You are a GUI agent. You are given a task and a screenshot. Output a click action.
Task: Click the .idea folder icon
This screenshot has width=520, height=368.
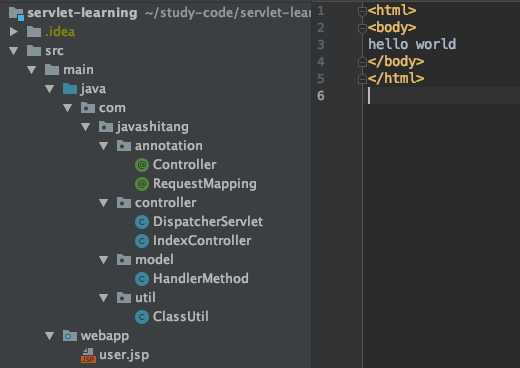(x=34, y=32)
